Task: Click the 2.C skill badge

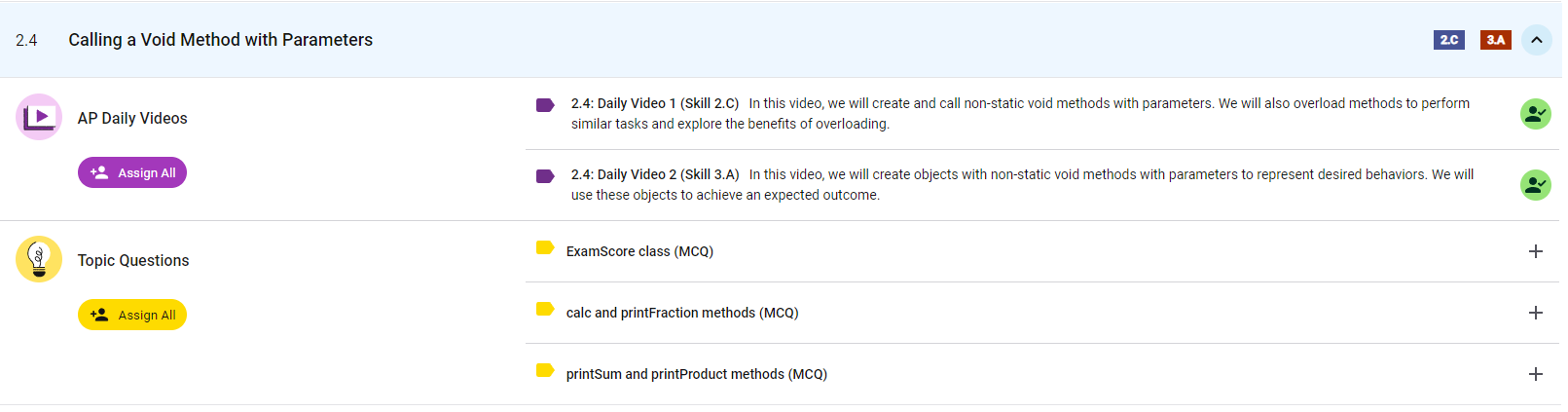Action: 1448,40
